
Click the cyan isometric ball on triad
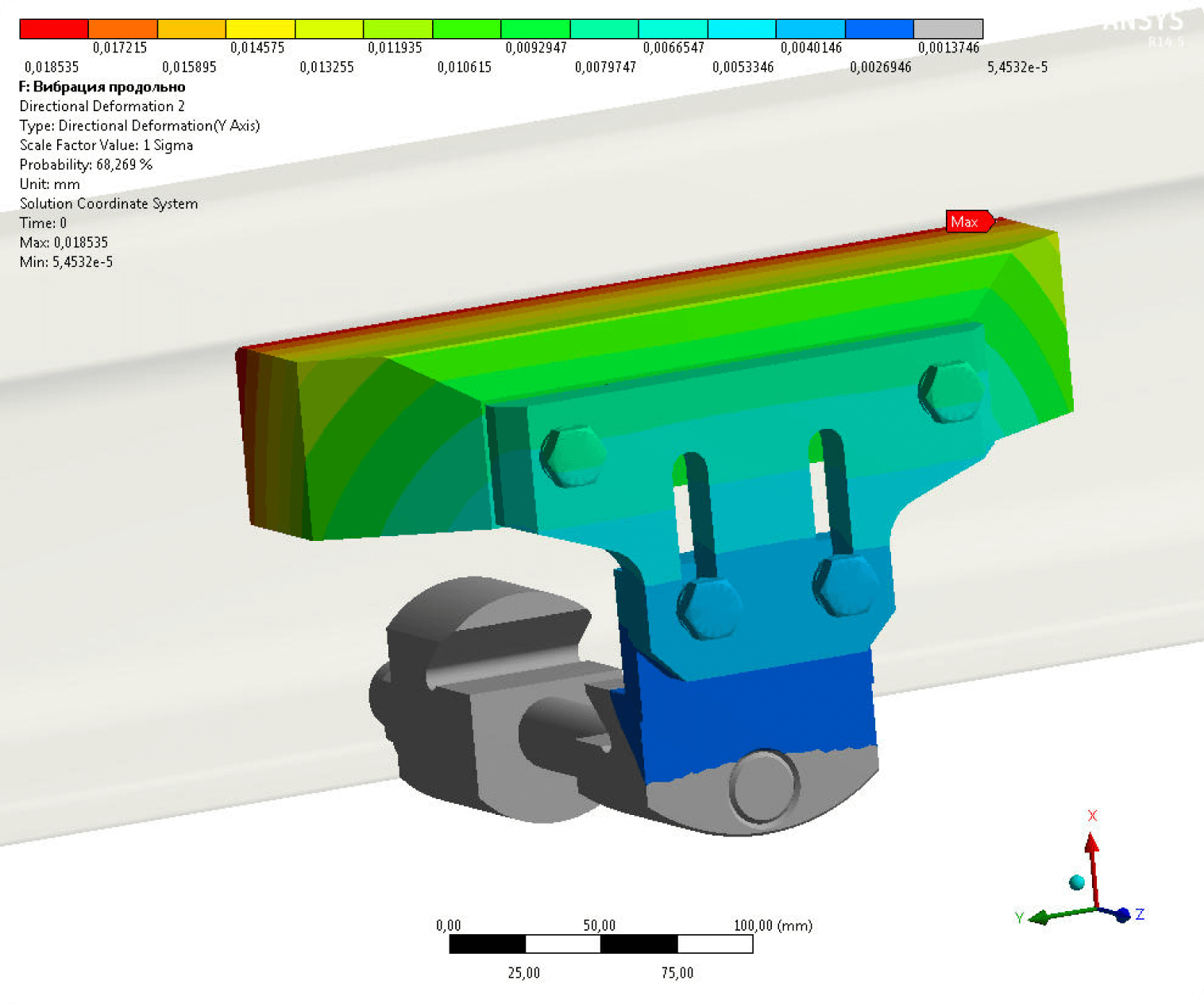coord(1077,882)
